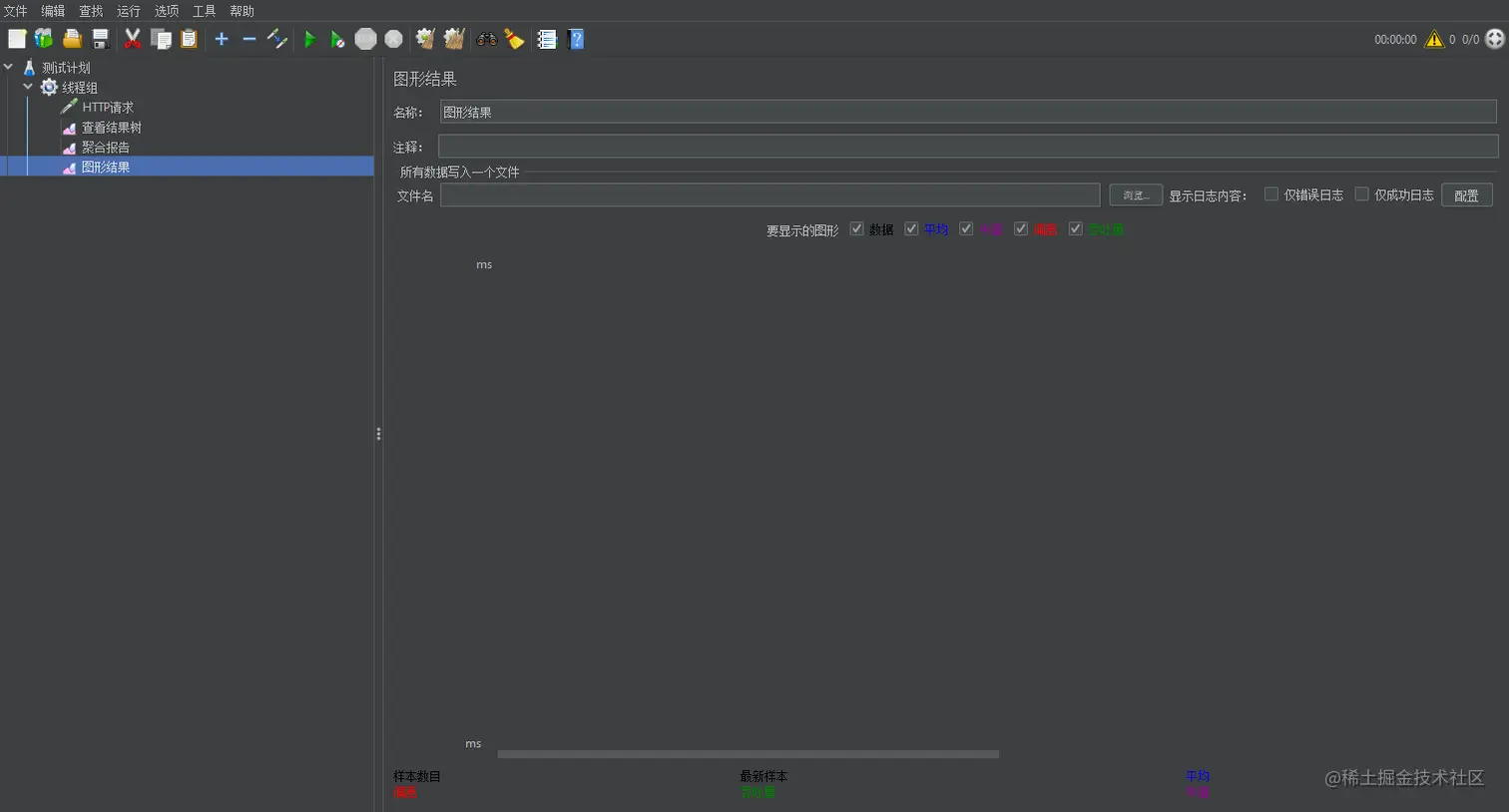Open the Templates toolbar icon
Image resolution: width=1509 pixels, height=812 pixels.
click(x=44, y=39)
